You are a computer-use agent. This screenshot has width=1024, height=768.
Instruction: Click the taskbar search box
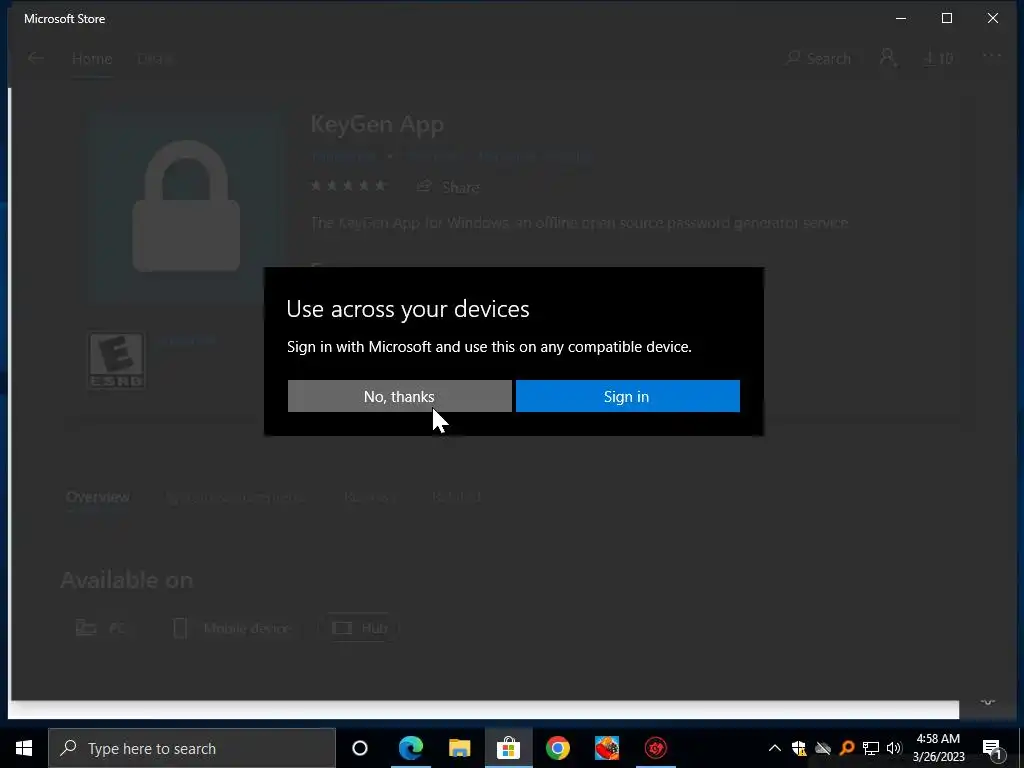pyautogui.click(x=192, y=748)
